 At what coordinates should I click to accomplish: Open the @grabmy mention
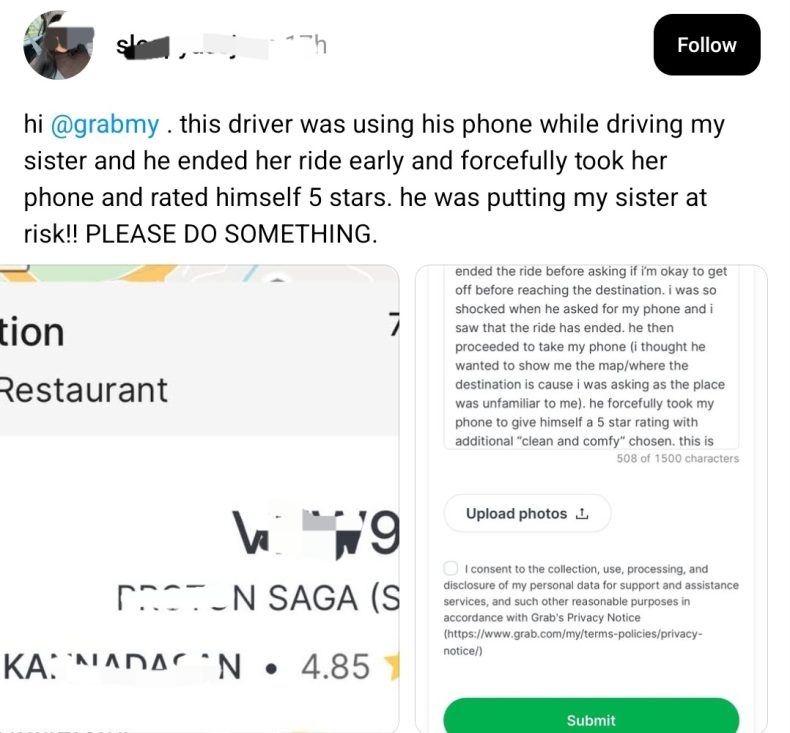point(105,124)
